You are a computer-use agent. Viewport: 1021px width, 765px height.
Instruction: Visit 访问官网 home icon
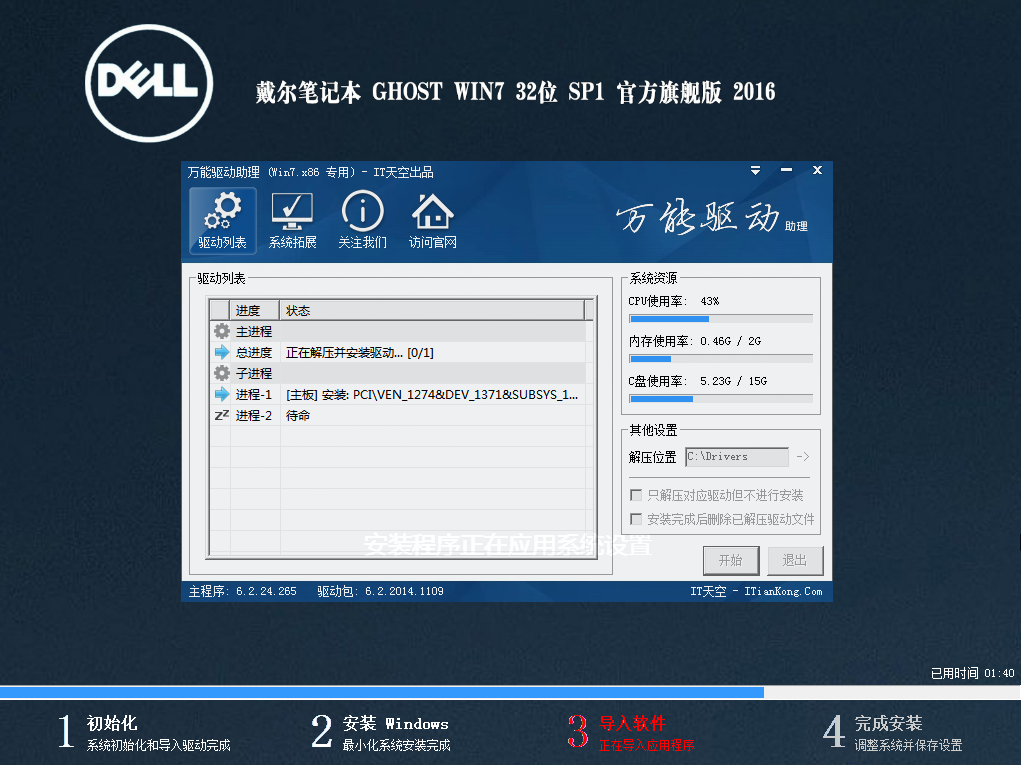pyautogui.click(x=432, y=220)
